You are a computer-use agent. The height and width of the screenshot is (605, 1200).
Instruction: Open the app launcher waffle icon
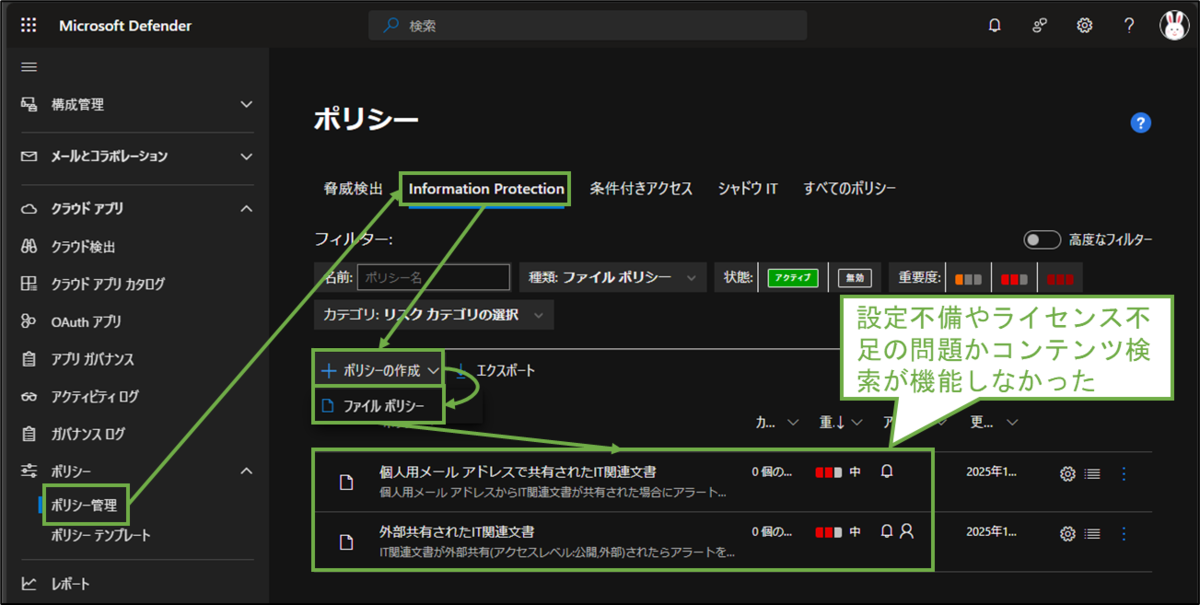[28, 25]
